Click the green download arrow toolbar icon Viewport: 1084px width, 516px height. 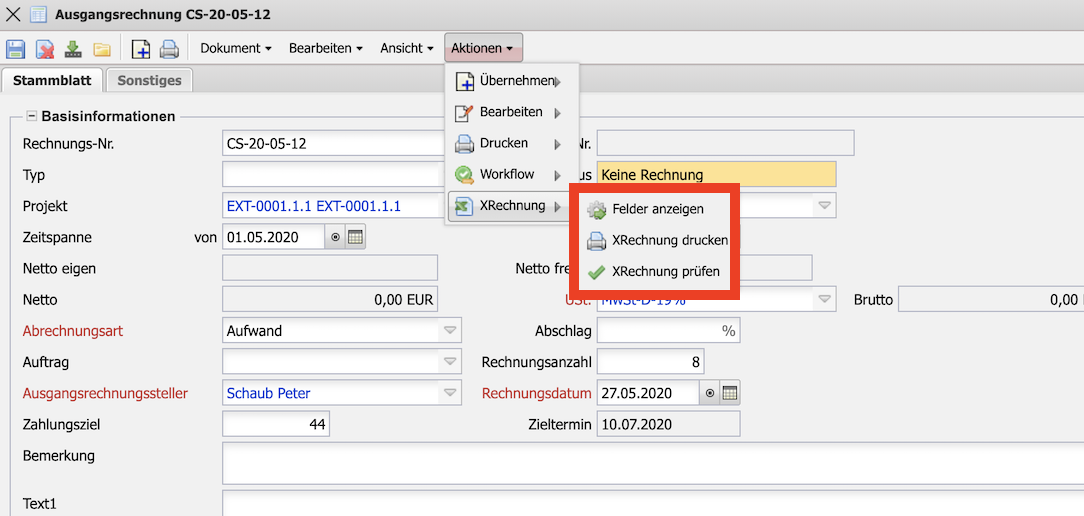(x=73, y=49)
